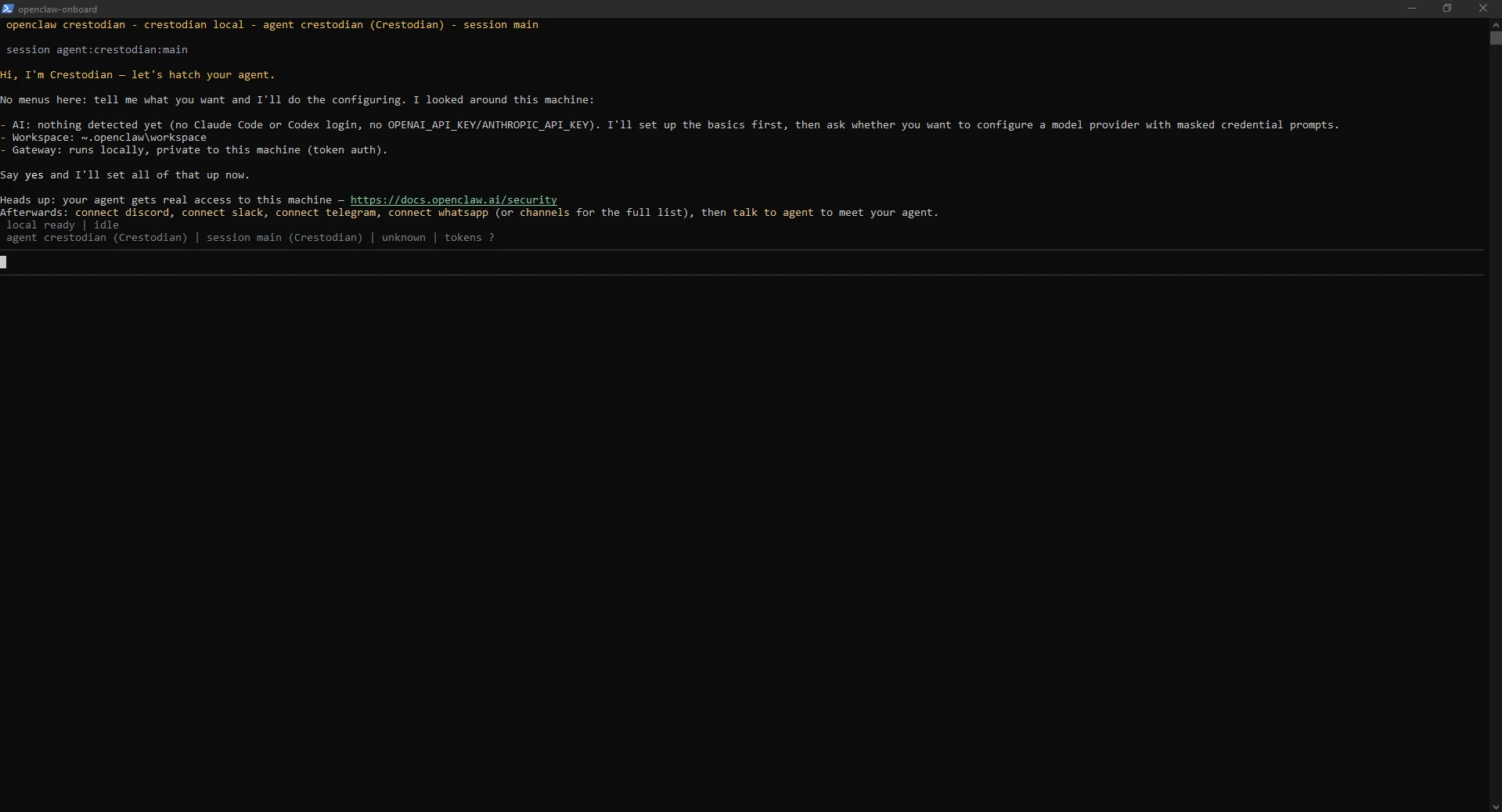Click the 'tokens ?' status entry
1502x812 pixels.
(470, 237)
